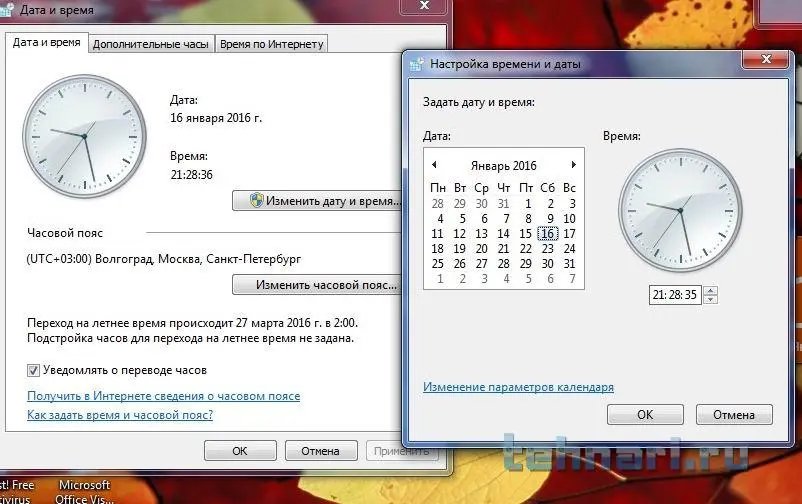Click analog clock in 'Настройка времени и даты' dialog
The width and height of the screenshot is (802, 504).
click(680, 210)
